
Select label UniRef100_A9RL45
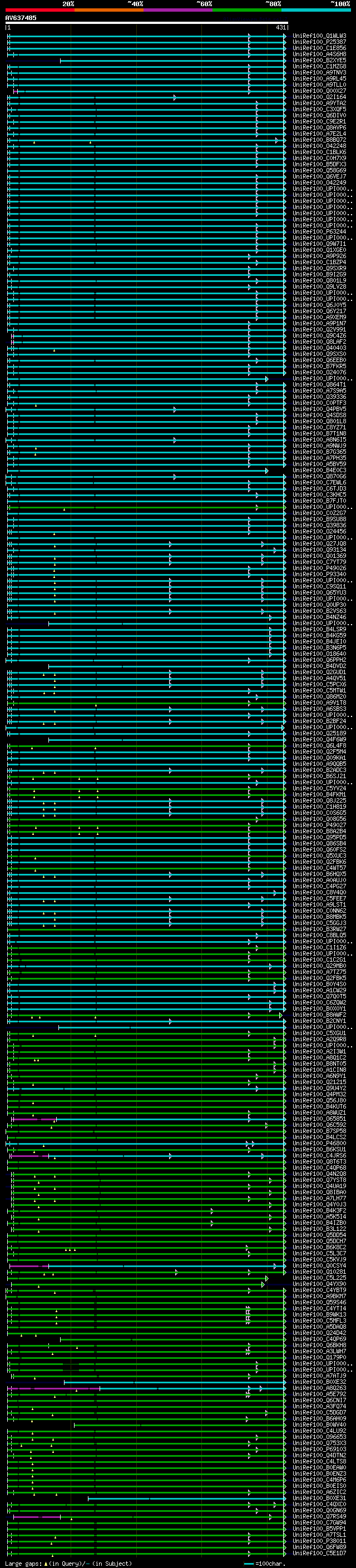pyautogui.click(x=319, y=78)
